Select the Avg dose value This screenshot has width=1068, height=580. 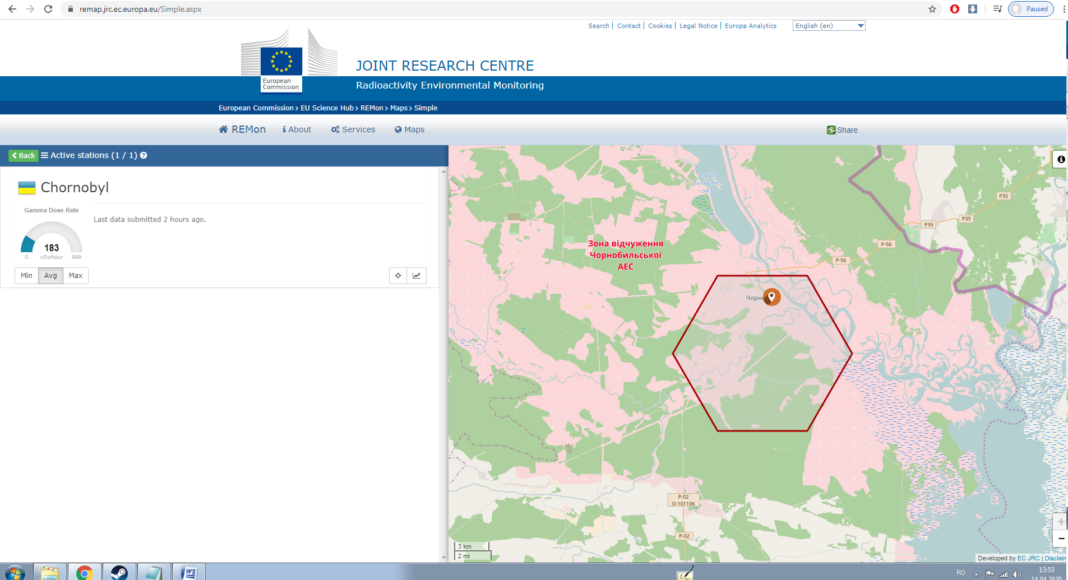tap(50, 276)
